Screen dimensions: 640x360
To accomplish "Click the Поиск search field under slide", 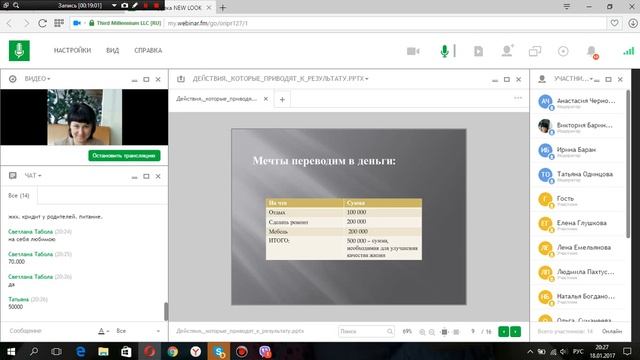I will 362,331.
